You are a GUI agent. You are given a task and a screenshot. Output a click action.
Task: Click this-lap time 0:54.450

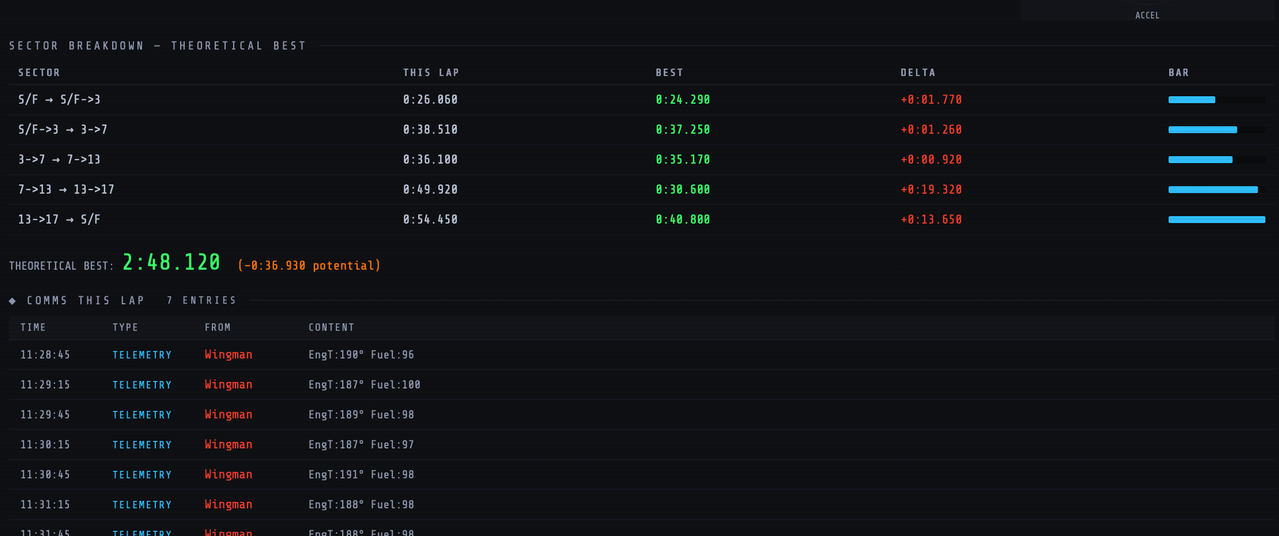[x=430, y=220]
